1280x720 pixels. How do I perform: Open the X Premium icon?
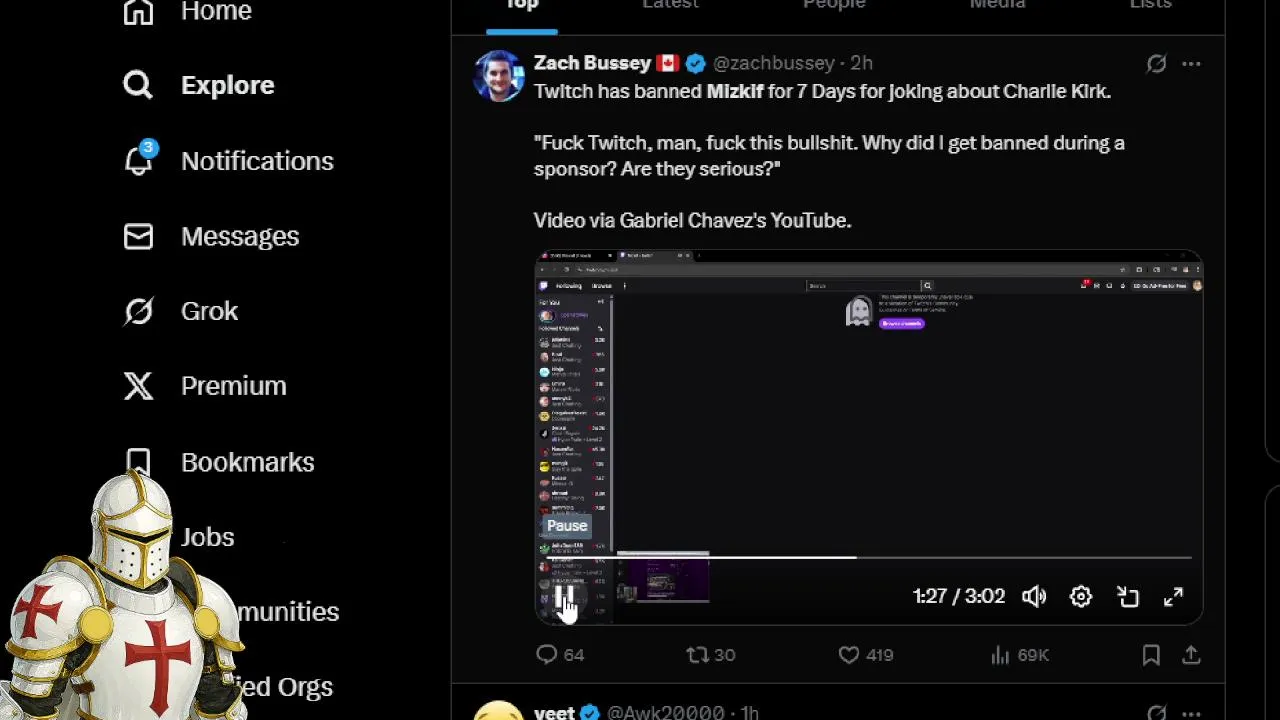point(138,386)
